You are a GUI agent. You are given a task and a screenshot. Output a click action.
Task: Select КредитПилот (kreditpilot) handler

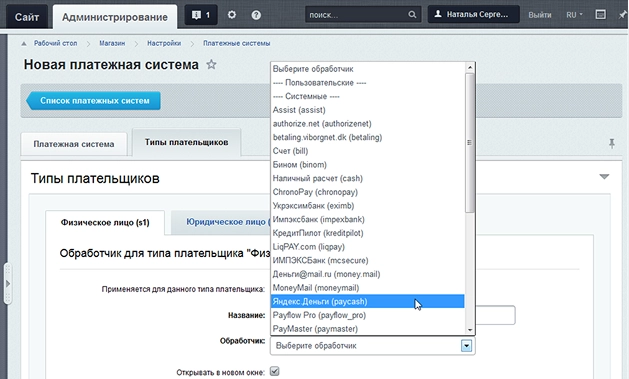pos(368,233)
